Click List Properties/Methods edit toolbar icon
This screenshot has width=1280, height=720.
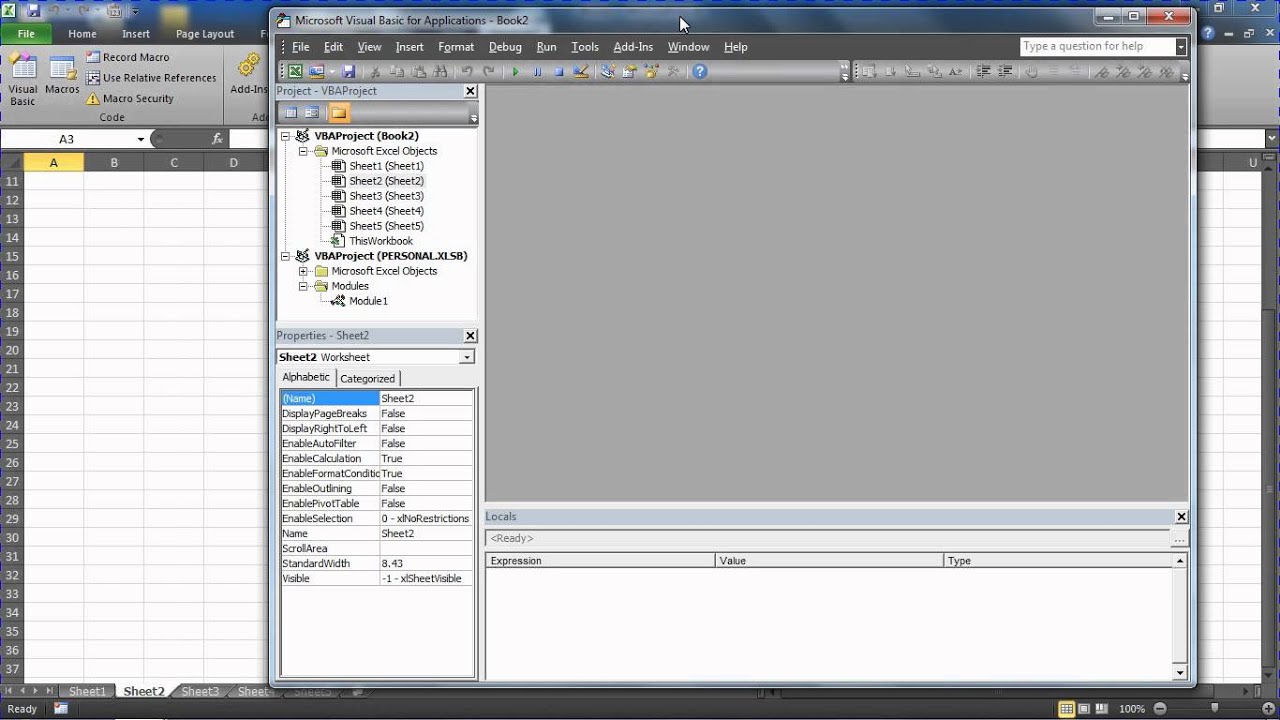tap(868, 72)
